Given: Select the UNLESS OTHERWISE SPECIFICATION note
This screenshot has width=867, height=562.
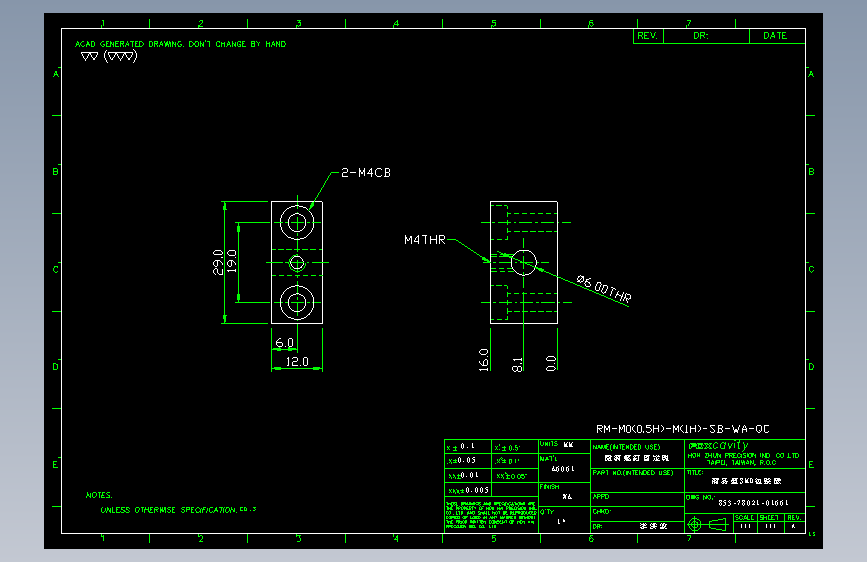Looking at the screenshot, I should pos(178,509).
